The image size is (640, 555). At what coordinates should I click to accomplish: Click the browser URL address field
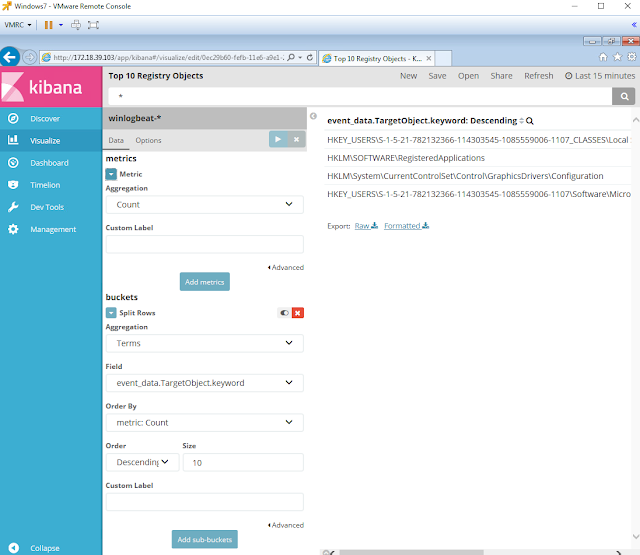(x=167, y=58)
